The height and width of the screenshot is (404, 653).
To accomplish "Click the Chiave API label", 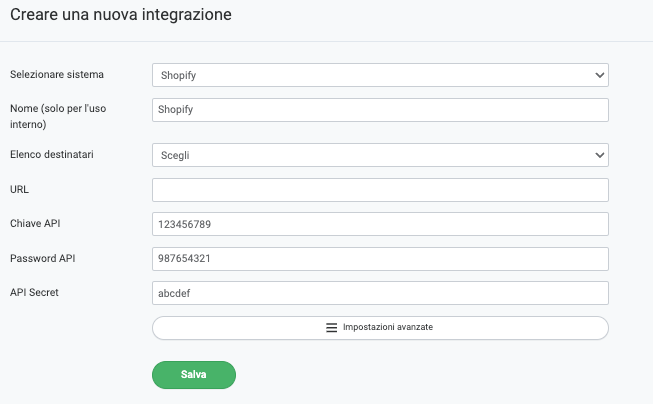I will pos(37,224).
